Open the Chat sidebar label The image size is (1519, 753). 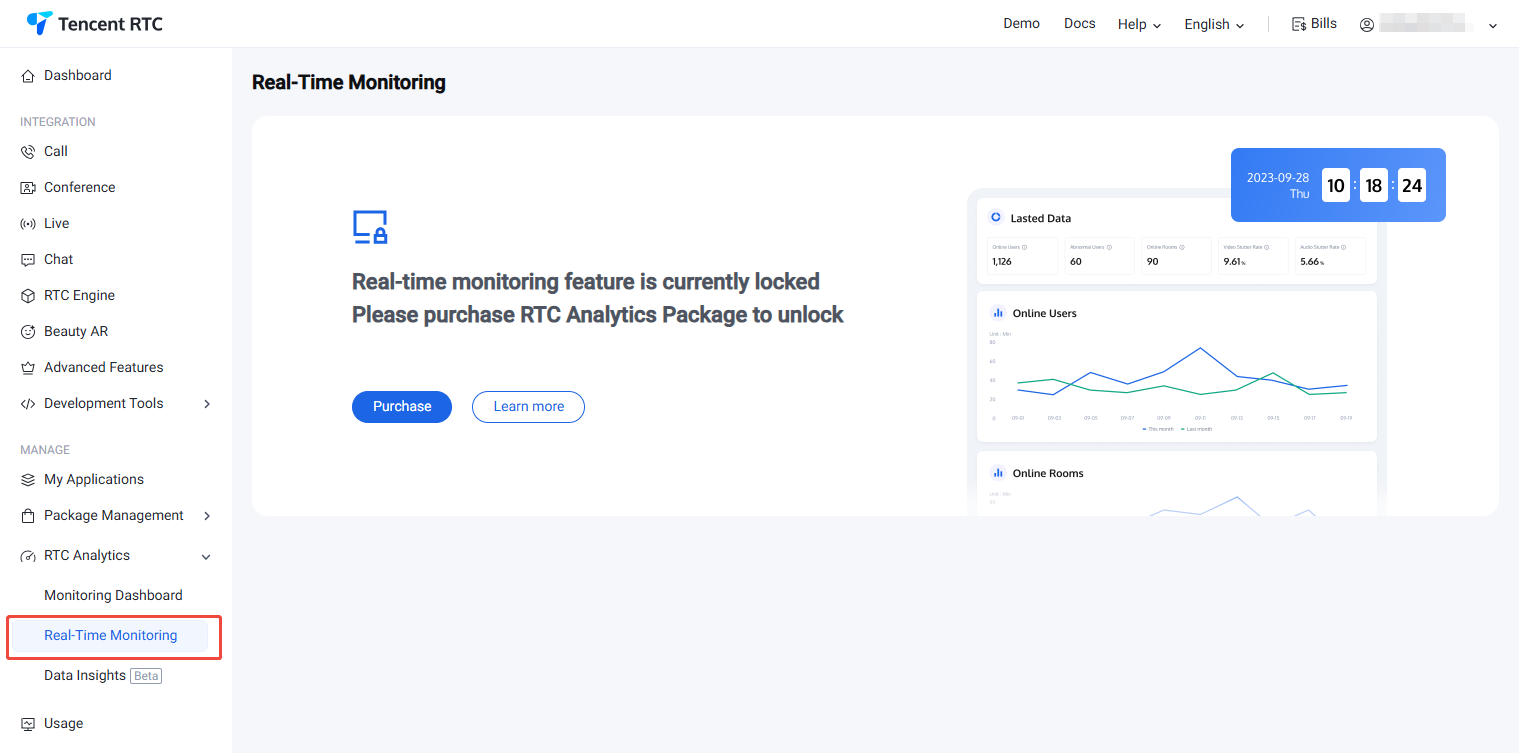click(x=59, y=260)
